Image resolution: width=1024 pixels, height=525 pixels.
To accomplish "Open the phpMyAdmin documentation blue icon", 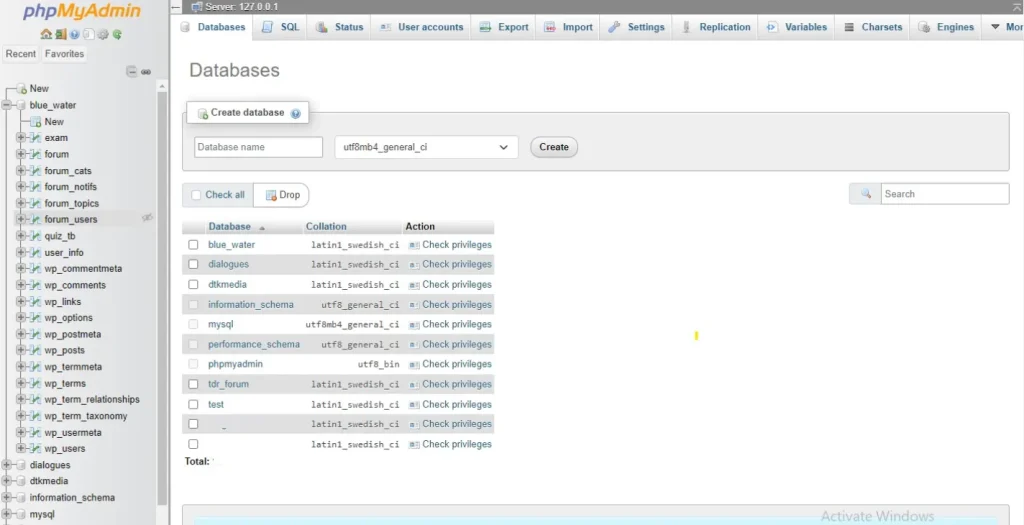I will pyautogui.click(x=74, y=35).
